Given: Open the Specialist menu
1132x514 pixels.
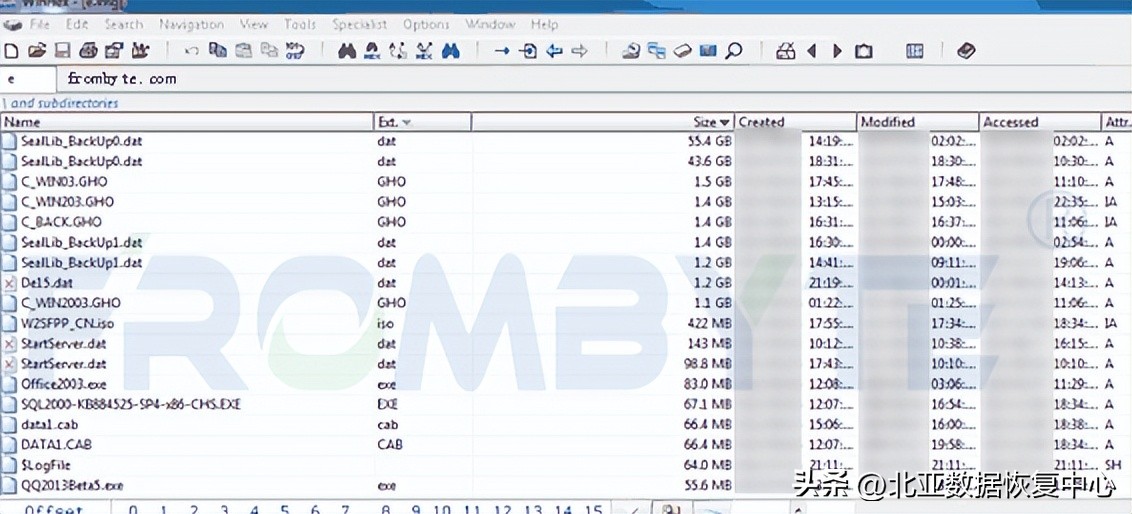Looking at the screenshot, I should point(360,24).
